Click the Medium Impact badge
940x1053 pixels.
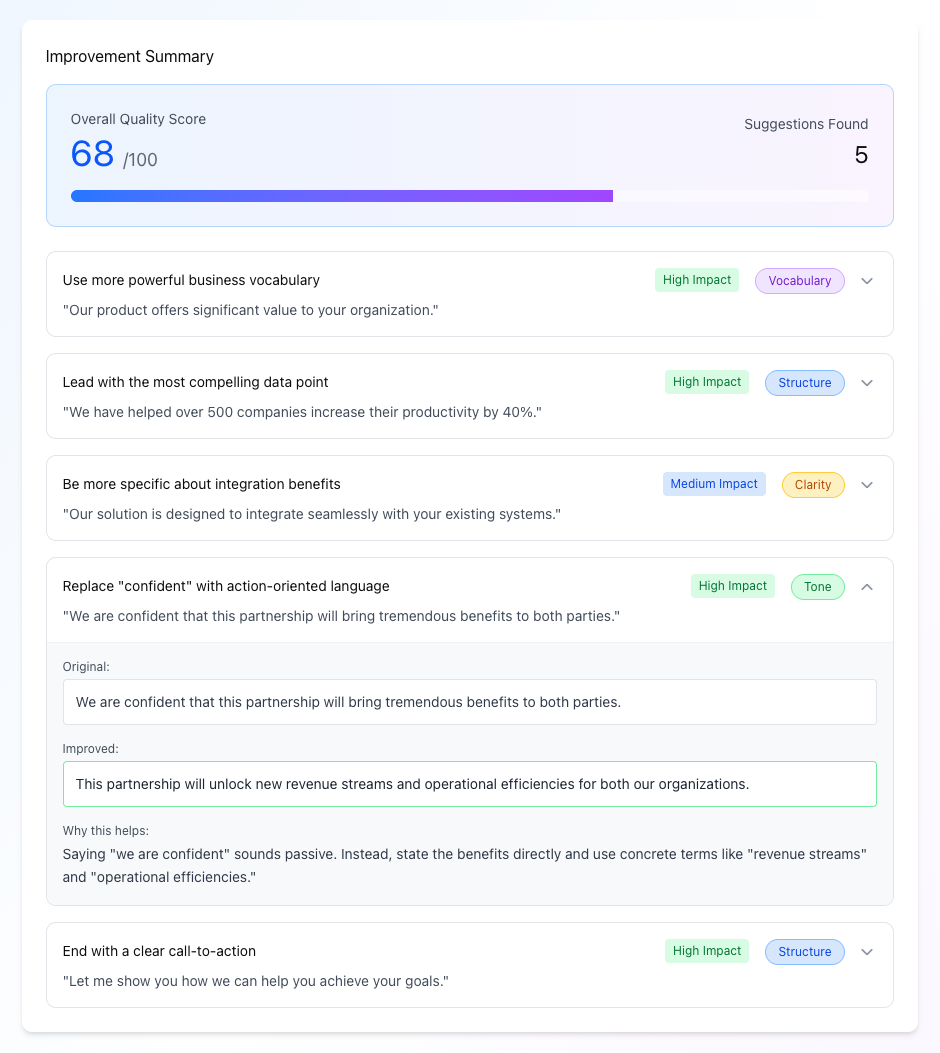pyautogui.click(x=714, y=484)
